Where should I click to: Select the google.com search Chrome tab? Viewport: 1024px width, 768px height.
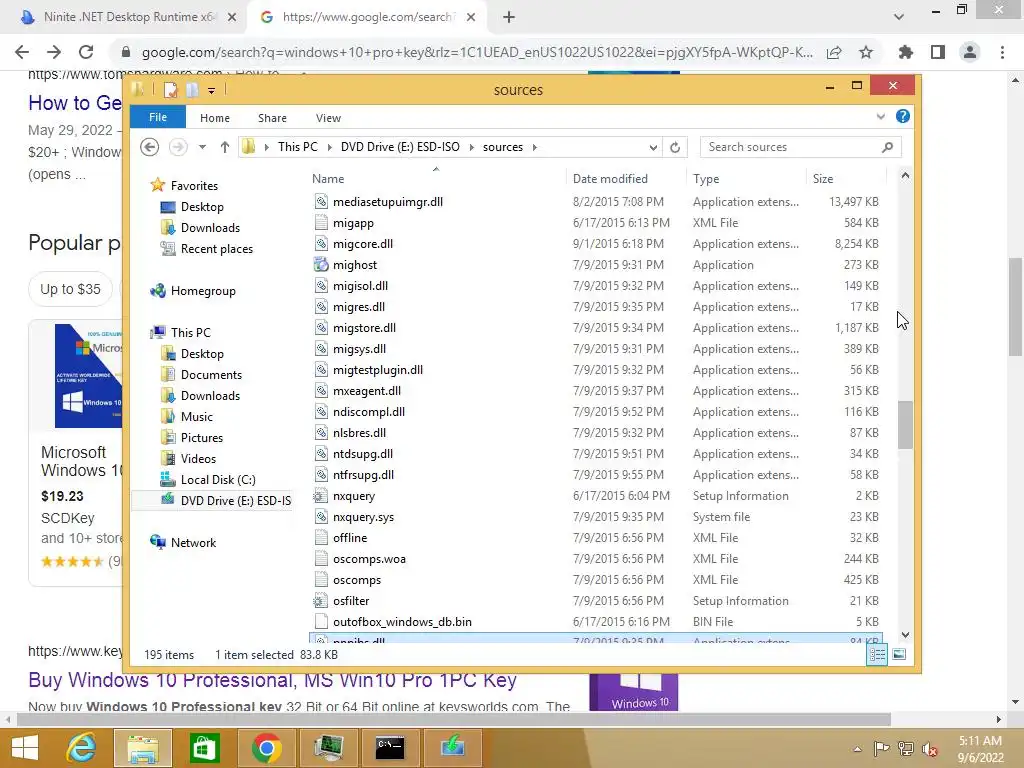(367, 17)
